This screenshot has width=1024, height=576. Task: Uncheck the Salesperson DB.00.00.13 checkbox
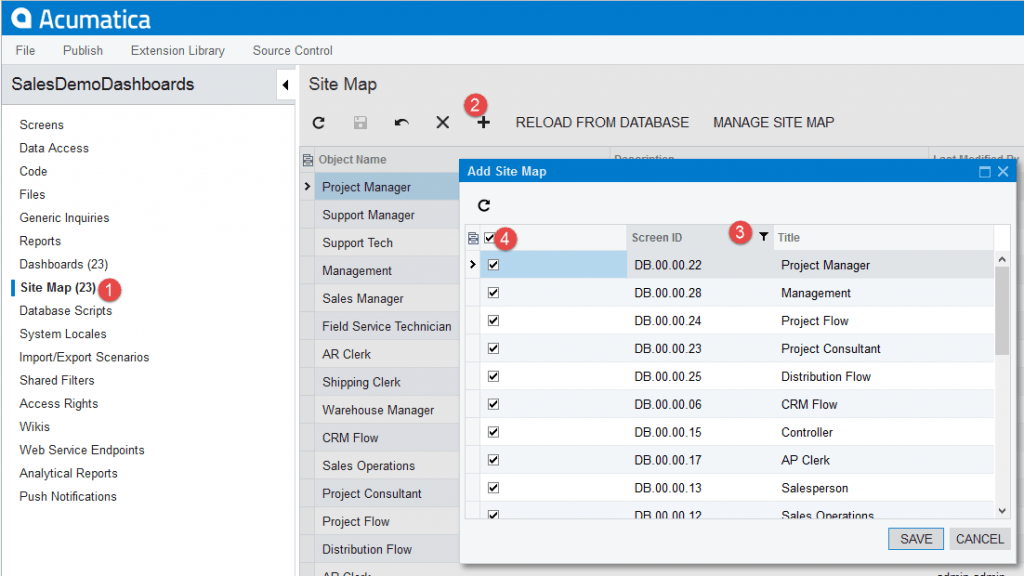494,488
